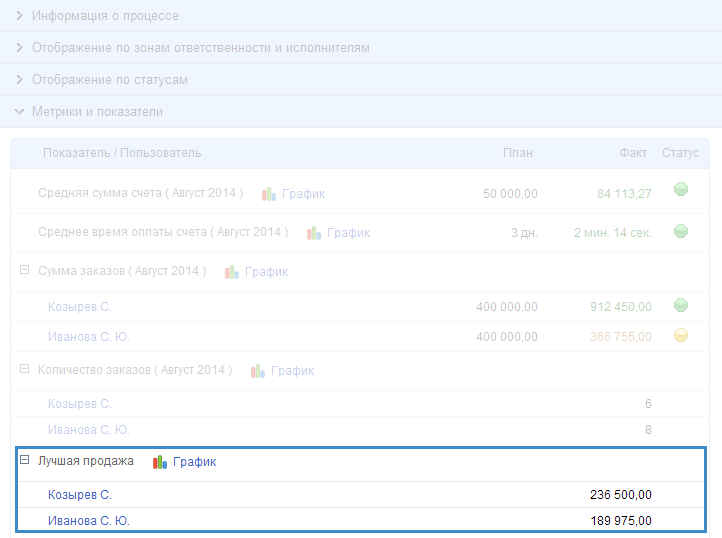722x538 pixels.
Task: Click Сумма заказов ( Август 2014 ) label
Action: (x=122, y=271)
